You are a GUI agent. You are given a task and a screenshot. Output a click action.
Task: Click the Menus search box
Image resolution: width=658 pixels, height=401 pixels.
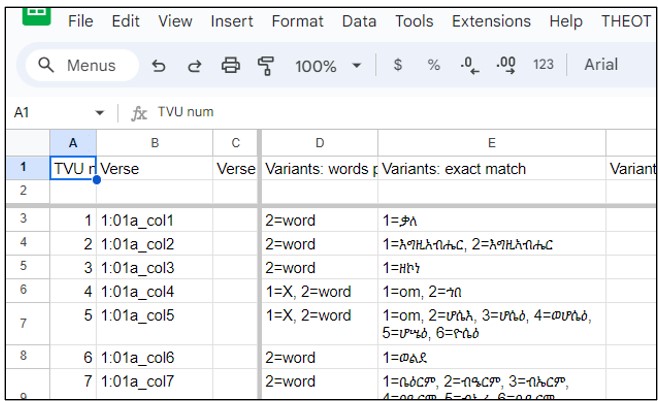click(x=78, y=66)
